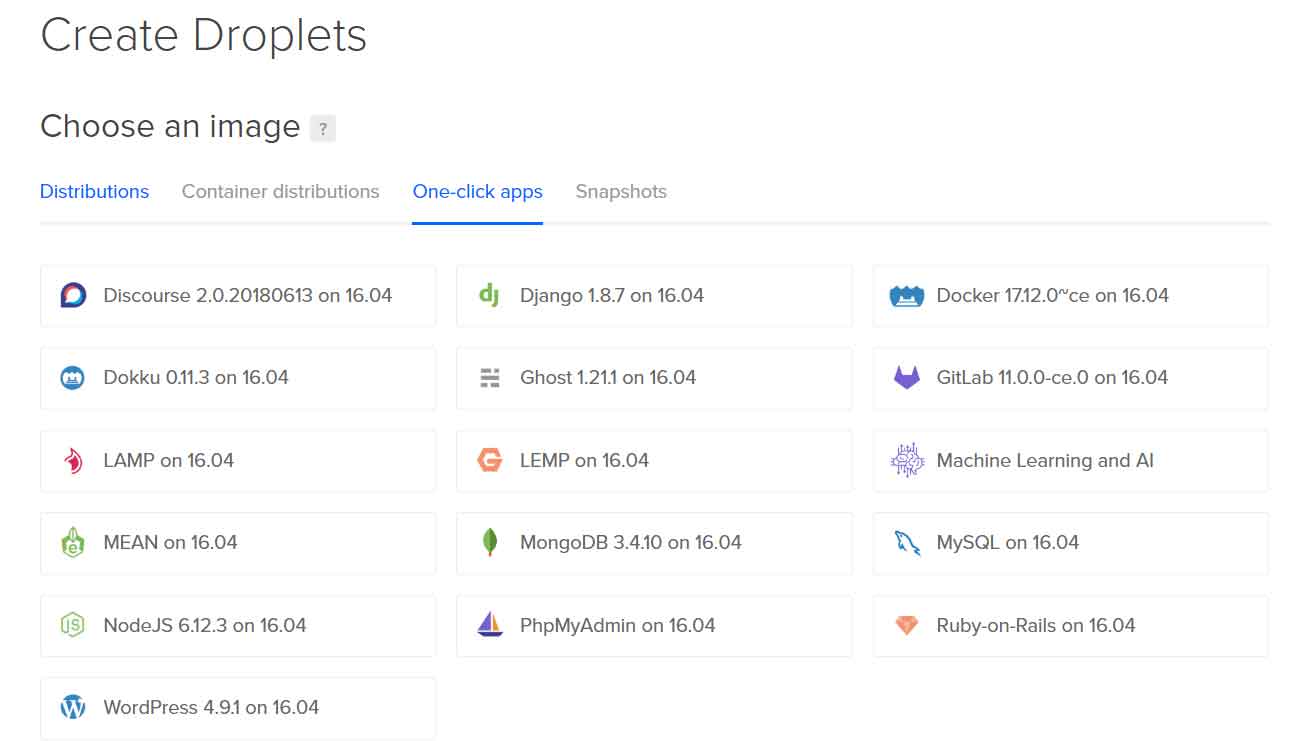Screen dimensions: 1314x741
Task: Click the Ruby-on-Rails gem icon
Action: (906, 625)
